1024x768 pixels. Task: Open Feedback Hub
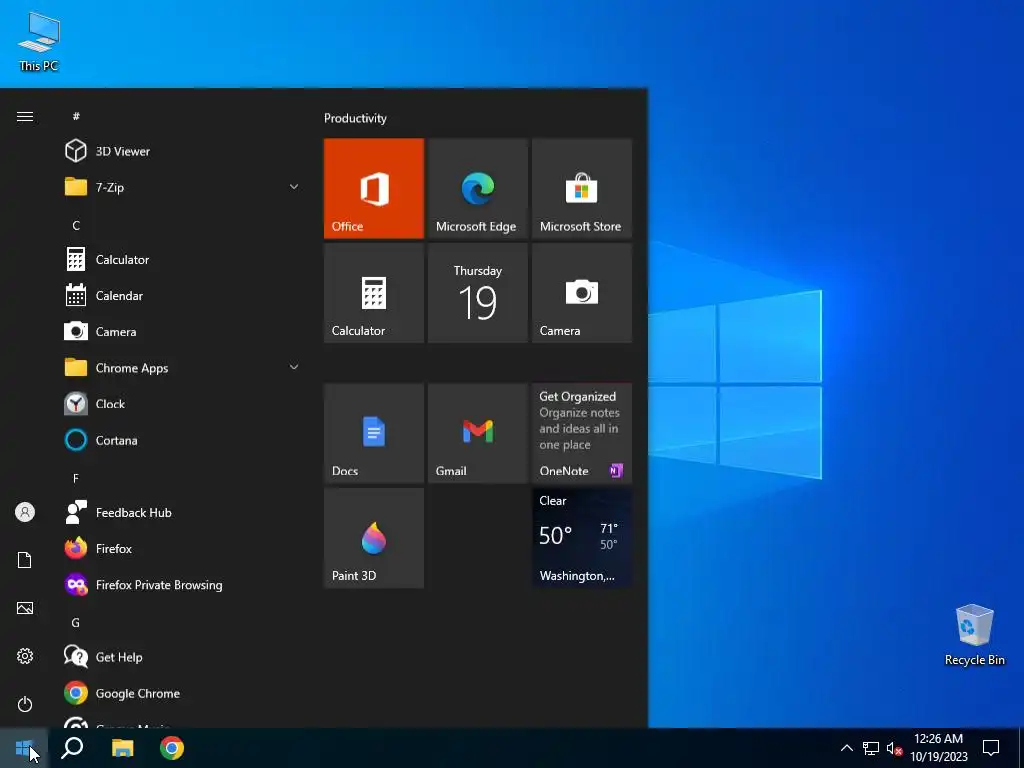pos(183,513)
